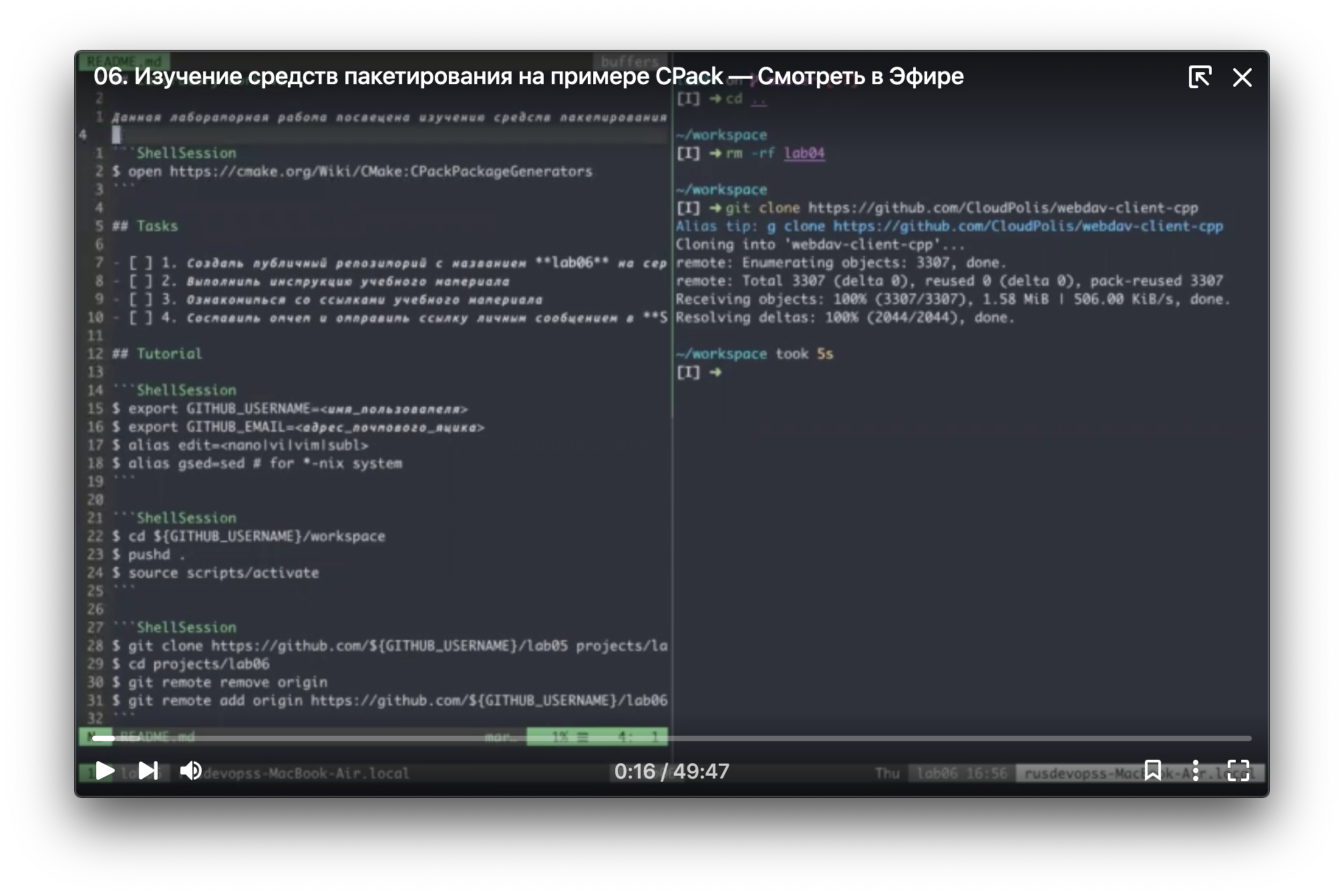1344x896 pixels.
Task: Click the 0:16 / 49:47 time display
Action: pyautogui.click(x=671, y=772)
